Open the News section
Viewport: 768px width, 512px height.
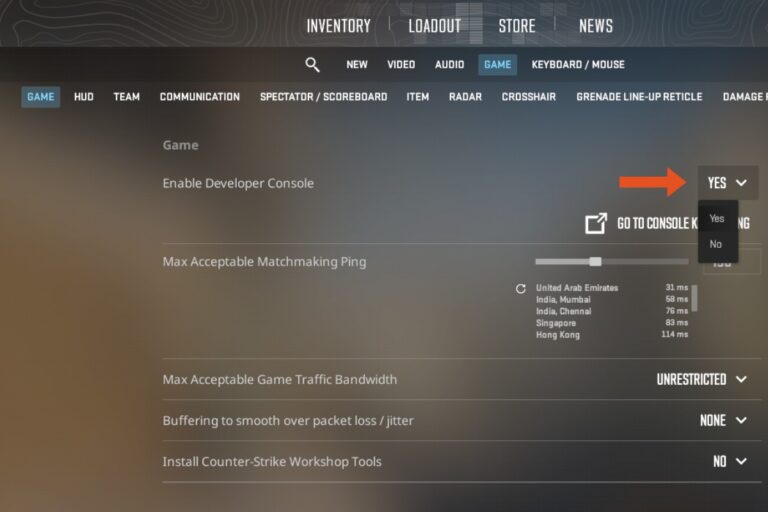tap(597, 26)
